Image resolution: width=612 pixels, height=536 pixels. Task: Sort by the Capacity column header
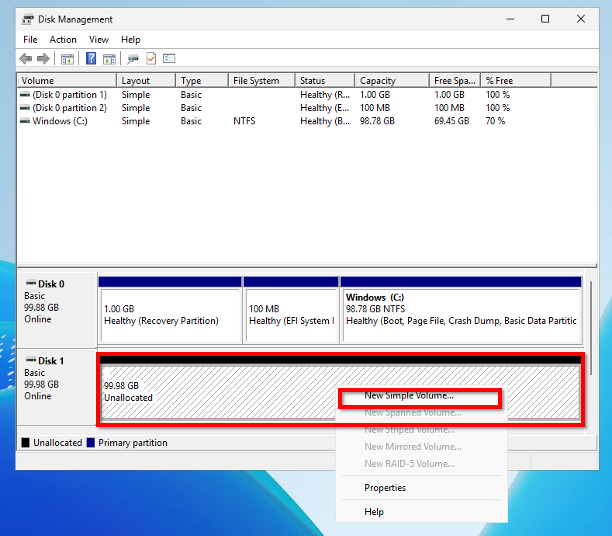392,80
